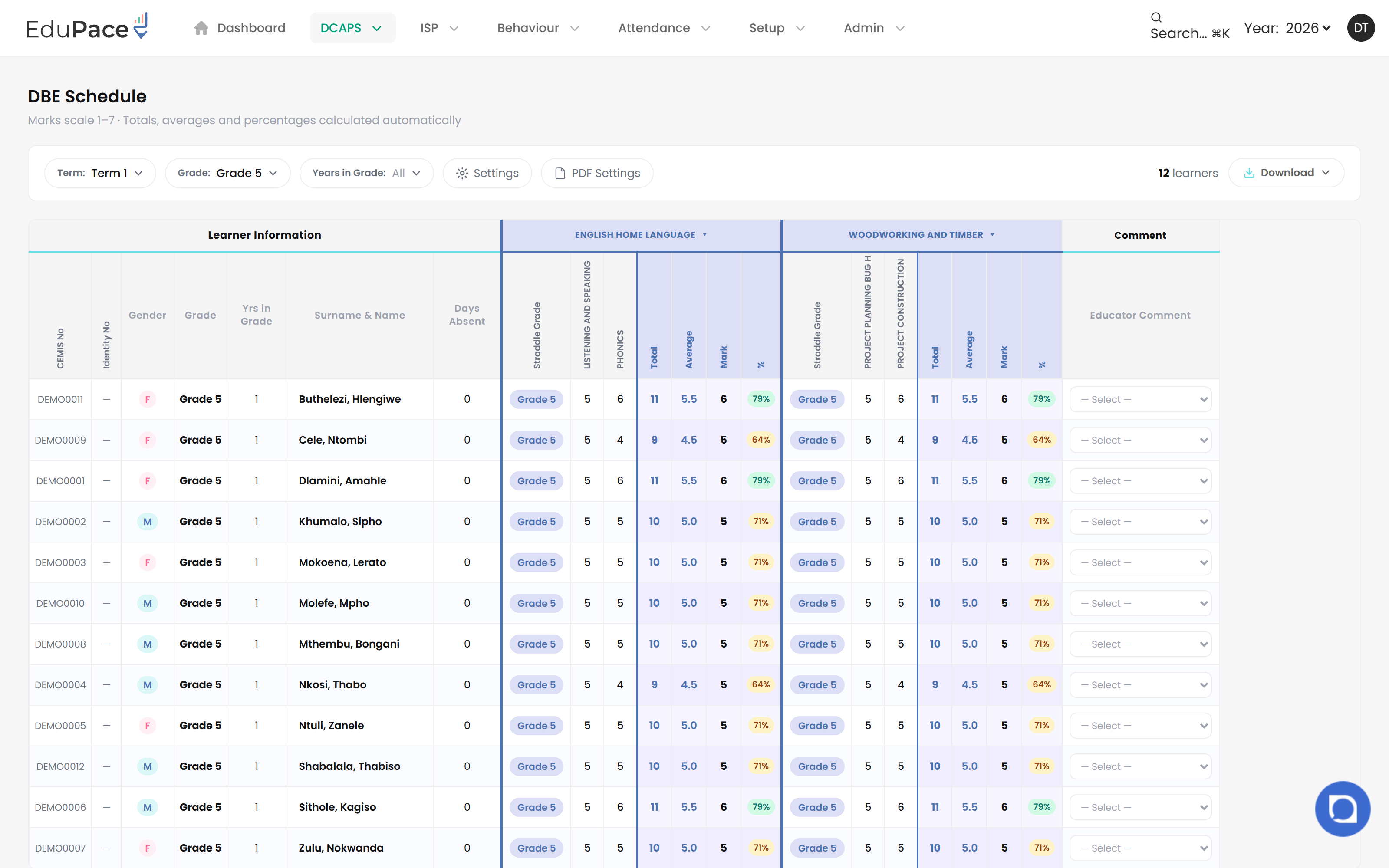Click the M gender badge for Molefe, Mpho
1389x868 pixels.
tap(148, 603)
